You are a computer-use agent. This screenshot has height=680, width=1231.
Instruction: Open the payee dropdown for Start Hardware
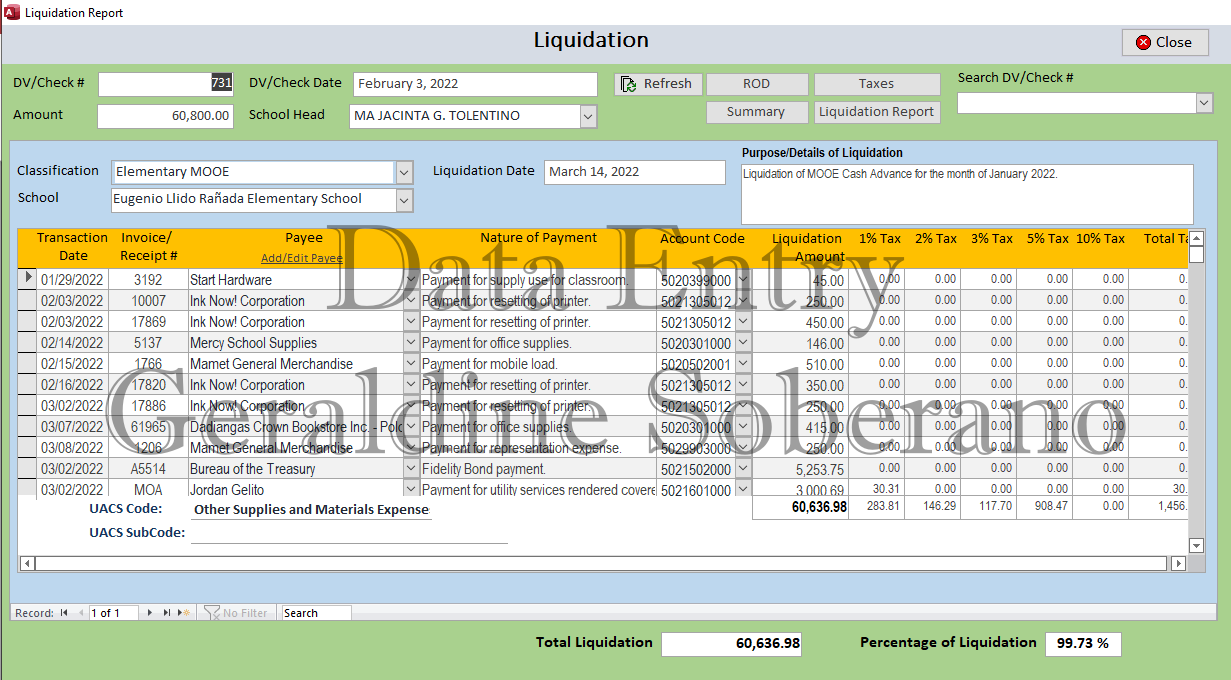point(411,280)
